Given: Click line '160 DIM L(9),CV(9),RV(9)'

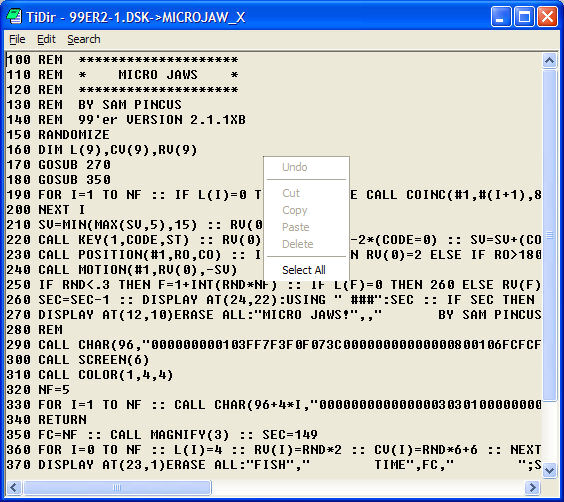Looking at the screenshot, I should 102,150.
